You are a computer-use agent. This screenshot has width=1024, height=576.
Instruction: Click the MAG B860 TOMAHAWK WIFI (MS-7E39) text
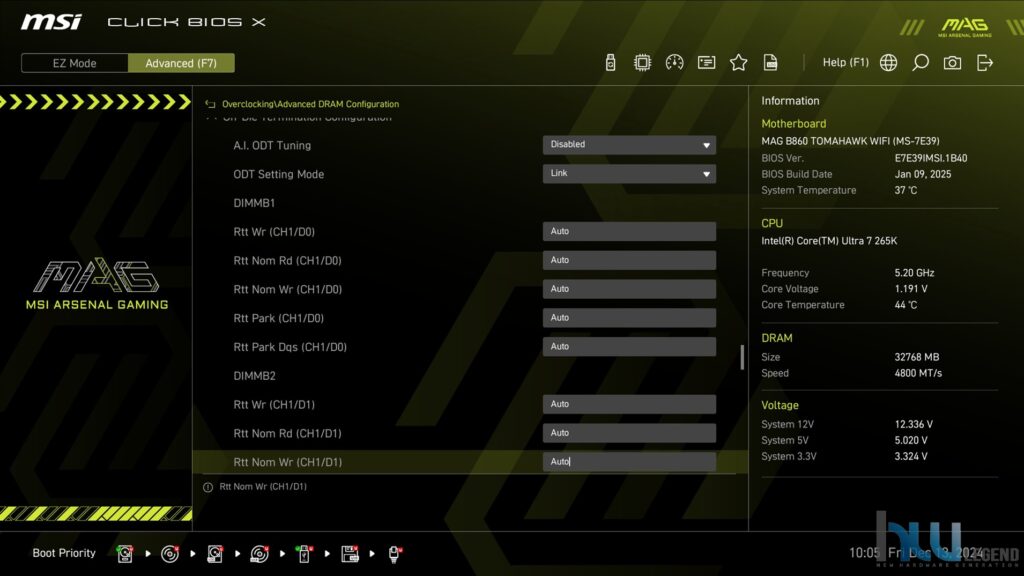click(850, 141)
